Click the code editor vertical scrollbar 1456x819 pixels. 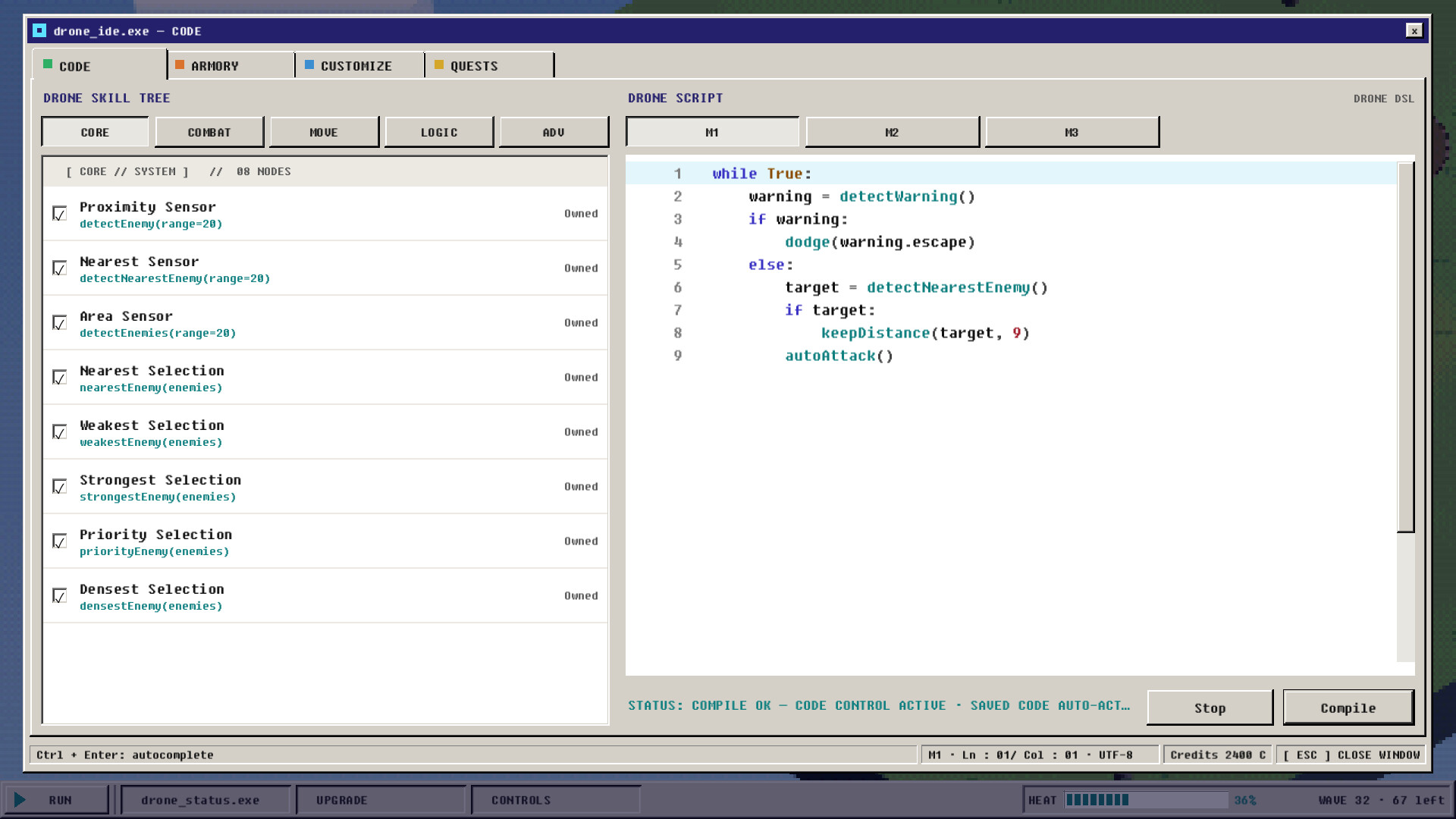(1405, 347)
